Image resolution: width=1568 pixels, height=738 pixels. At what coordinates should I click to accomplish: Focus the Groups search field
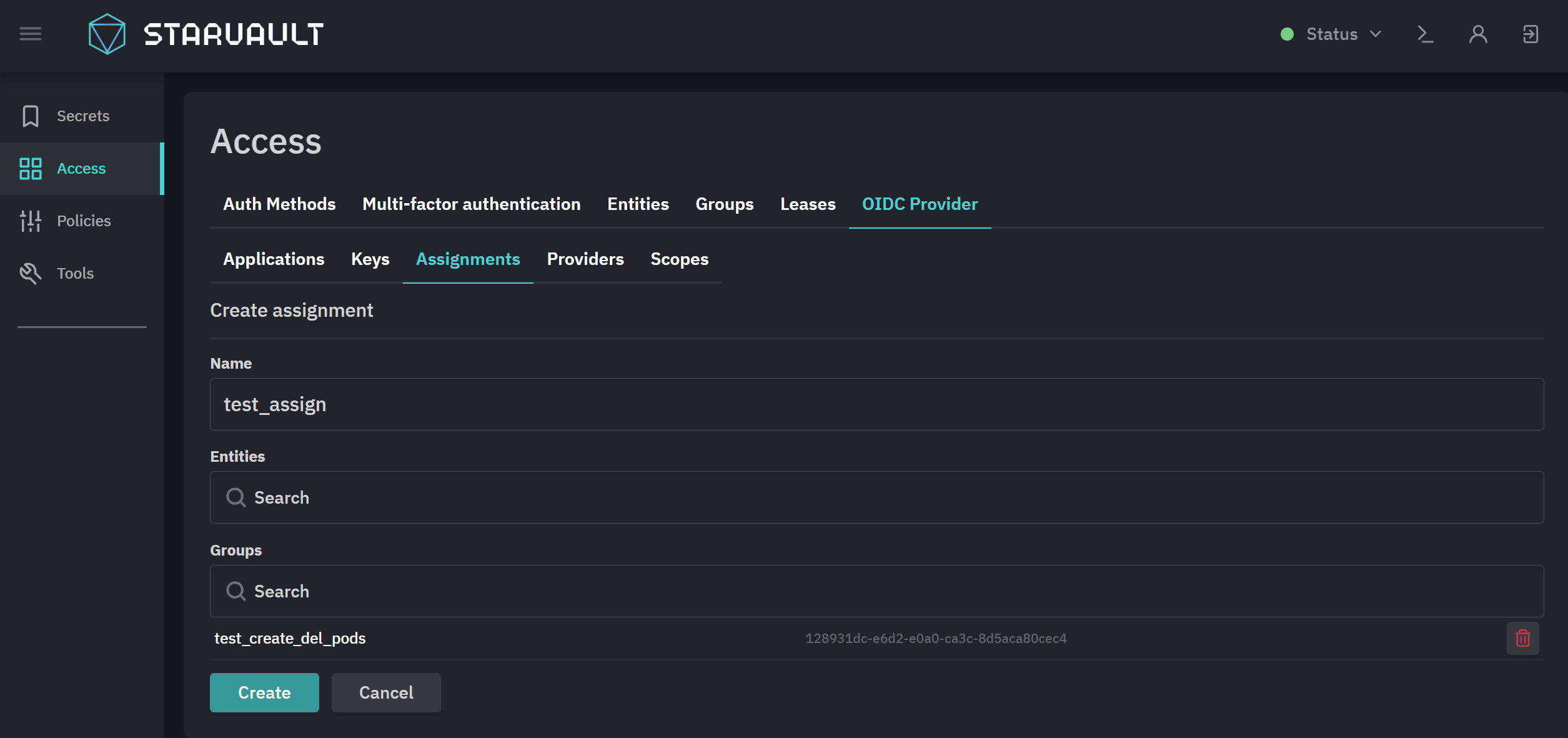pyautogui.click(x=876, y=591)
